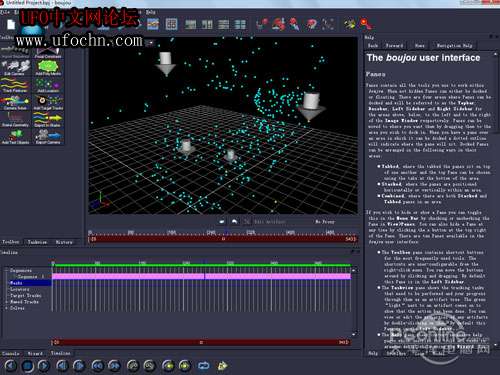The image size is (500, 375).
Task: Click the red frame range slider below viewport
Action: click(x=223, y=239)
